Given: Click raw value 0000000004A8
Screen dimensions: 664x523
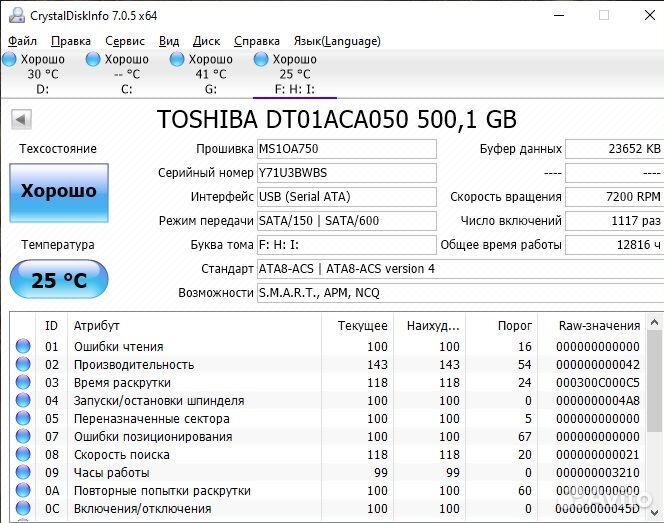Looking at the screenshot, I should click(x=598, y=401).
